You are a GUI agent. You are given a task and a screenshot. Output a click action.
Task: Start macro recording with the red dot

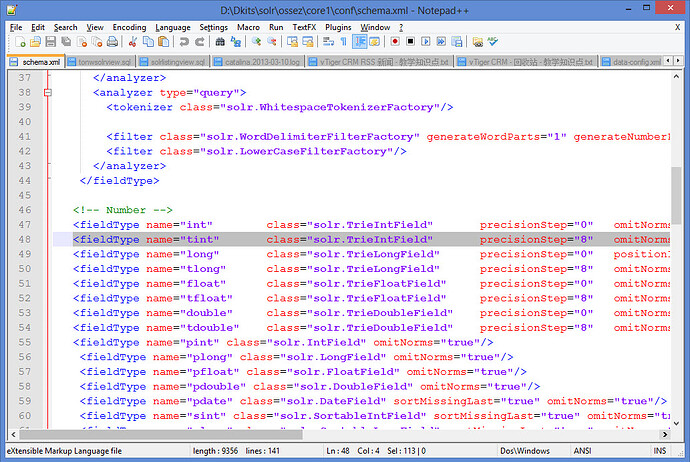coord(395,42)
